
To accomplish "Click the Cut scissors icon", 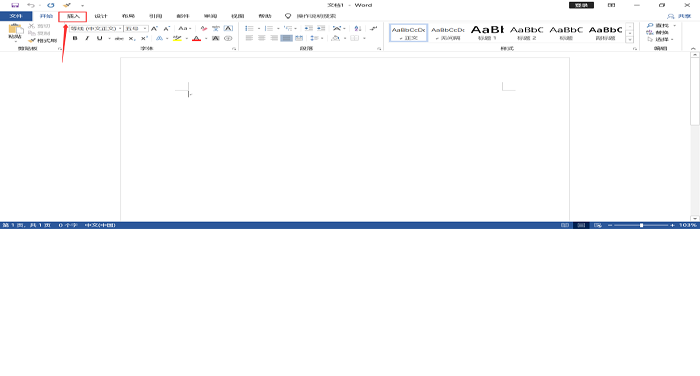I will point(31,26).
